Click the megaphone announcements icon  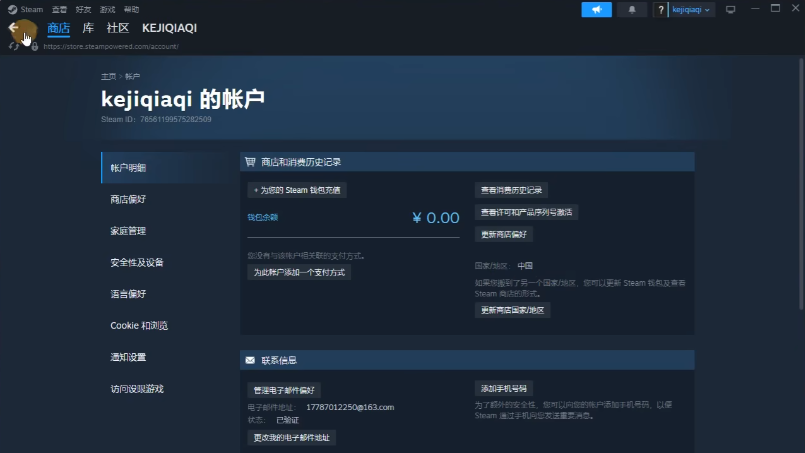tap(596, 9)
